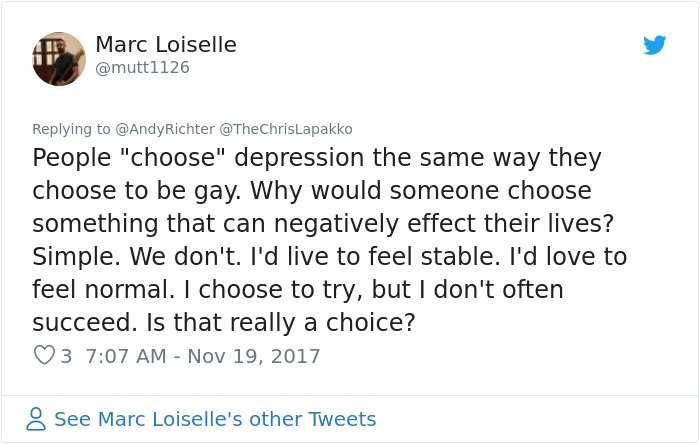
Task: Open Marc Loiselle's profile avatar photo
Action: (x=59, y=58)
